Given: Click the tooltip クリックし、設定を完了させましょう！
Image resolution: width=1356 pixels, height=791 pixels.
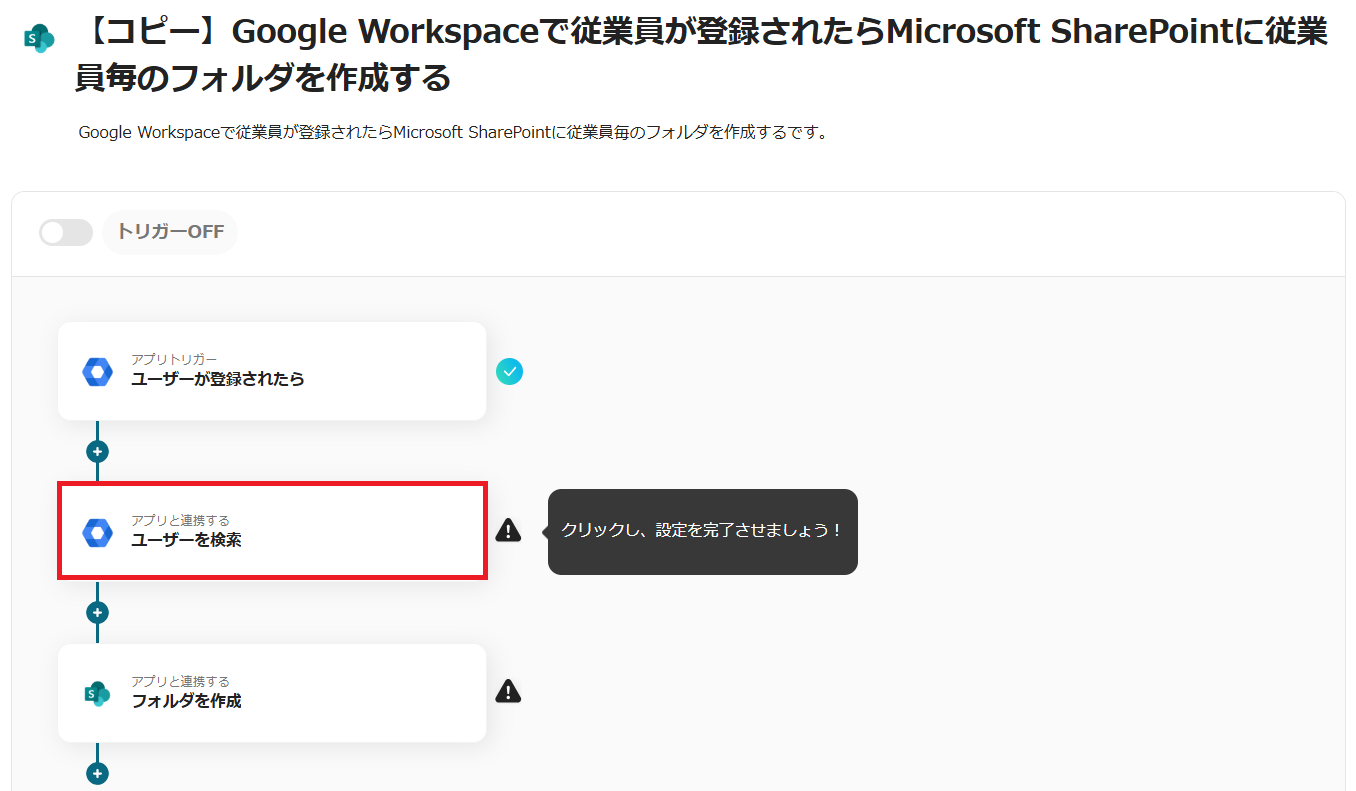Looking at the screenshot, I should pos(702,531).
